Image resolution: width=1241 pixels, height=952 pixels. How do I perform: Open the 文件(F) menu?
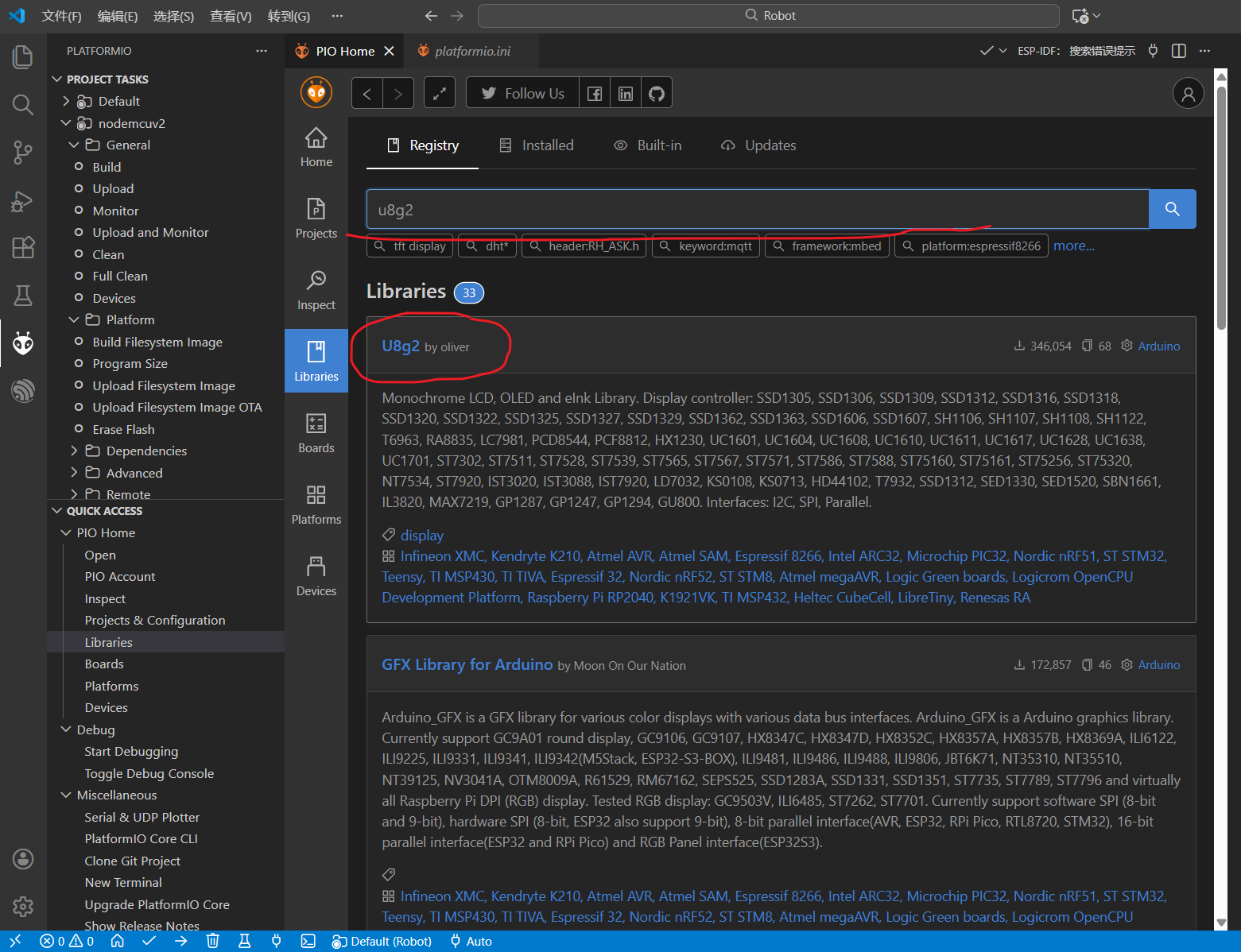61,16
